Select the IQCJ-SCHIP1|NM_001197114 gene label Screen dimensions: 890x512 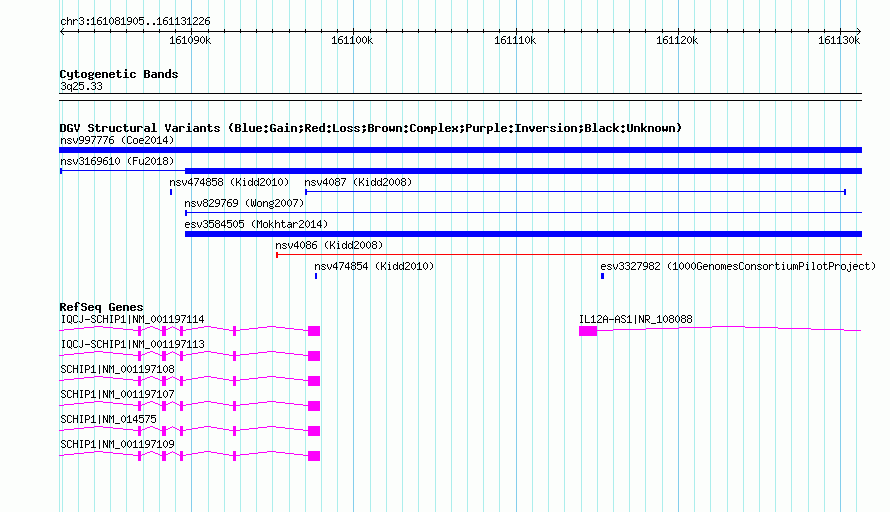pyautogui.click(x=132, y=320)
